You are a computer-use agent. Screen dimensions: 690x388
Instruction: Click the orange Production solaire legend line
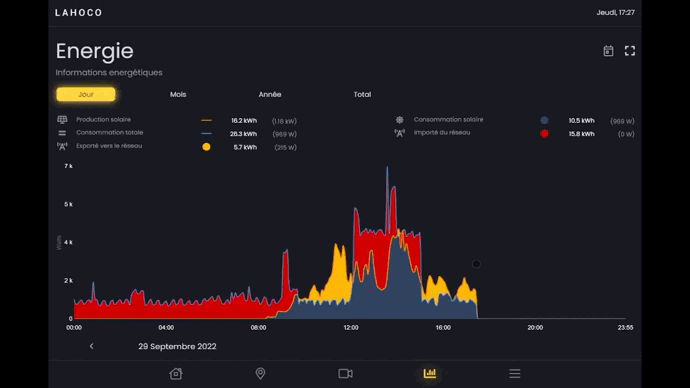[206, 120]
